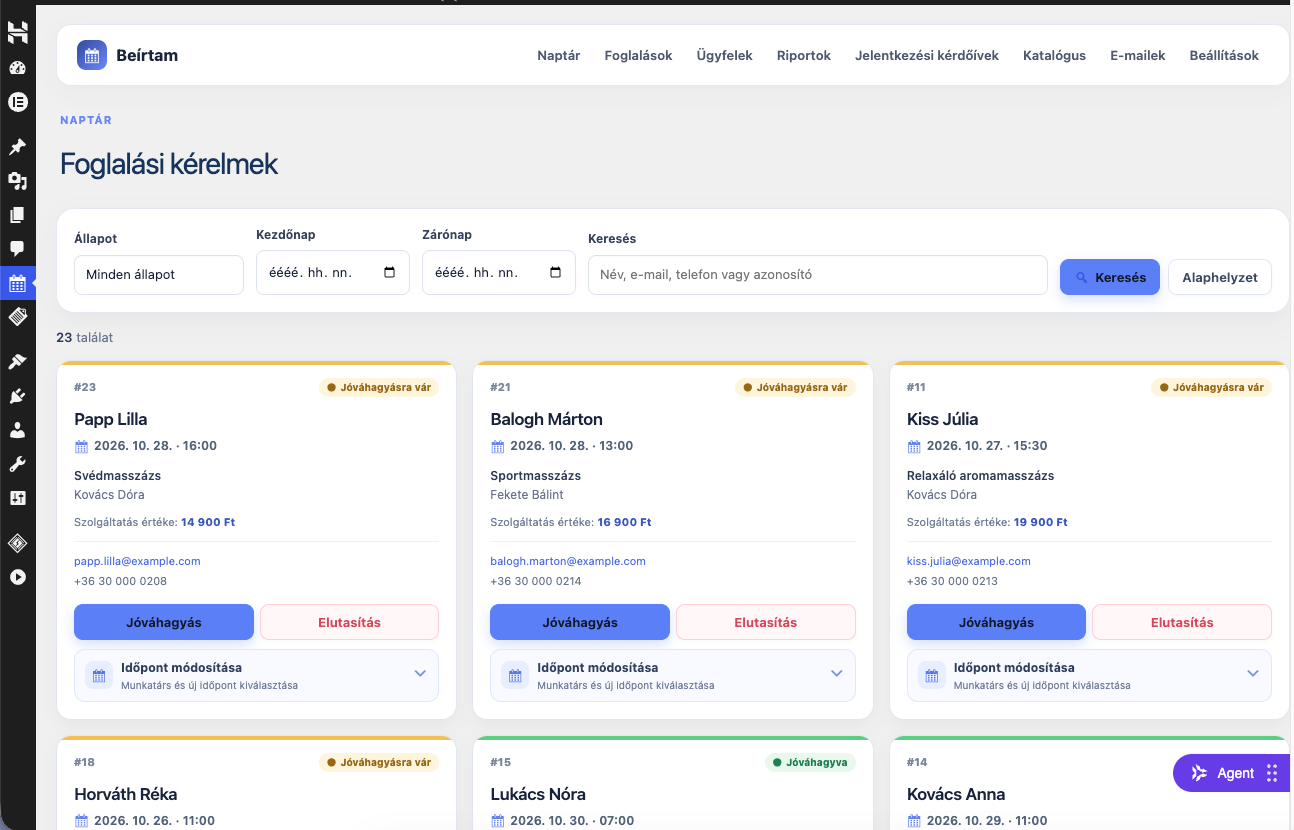This screenshot has height=830, width=1294.
Task: Open the E-mailek menu item
Action: (1138, 56)
